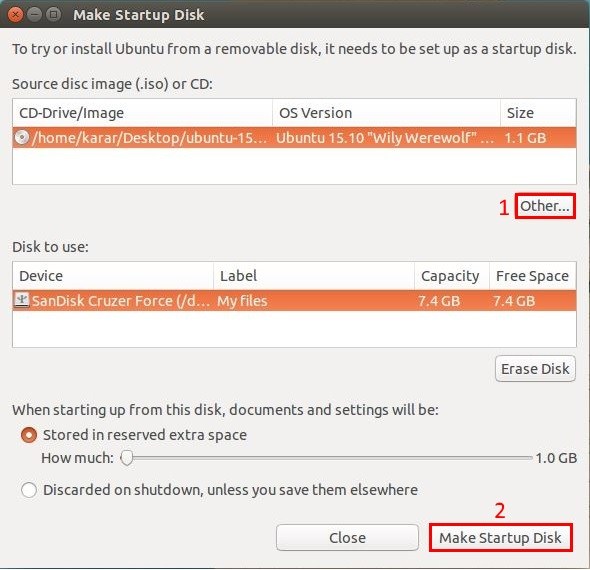This screenshot has width=590, height=570.
Task: Sort disks by the Capacity column header
Action: pos(452,276)
